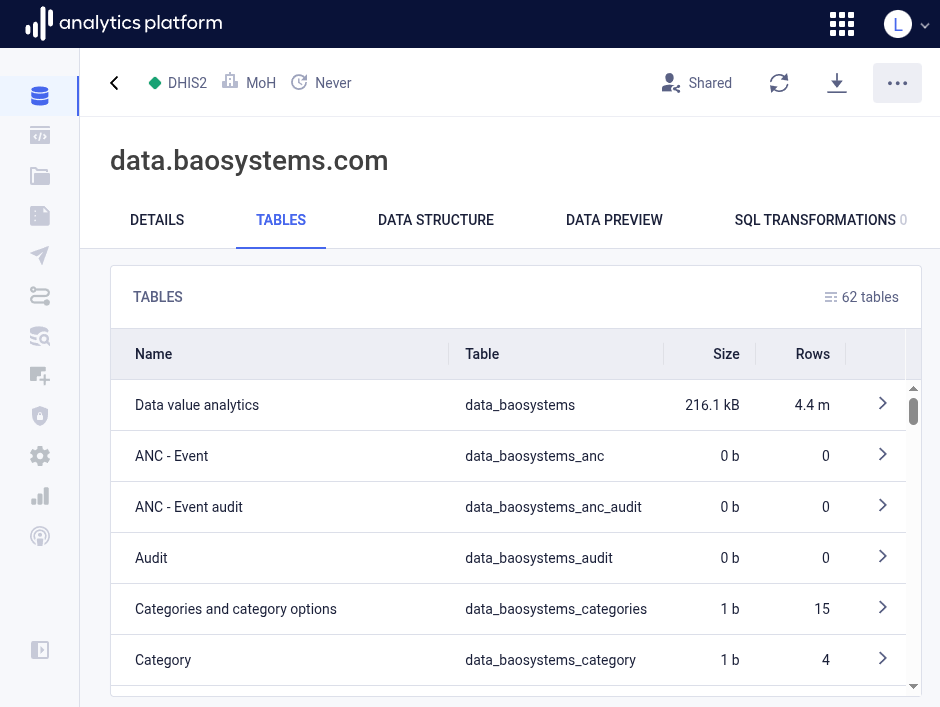Image resolution: width=940 pixels, height=707 pixels.
Task: Click the data_baosystems_categories table cell
Action: (556, 609)
